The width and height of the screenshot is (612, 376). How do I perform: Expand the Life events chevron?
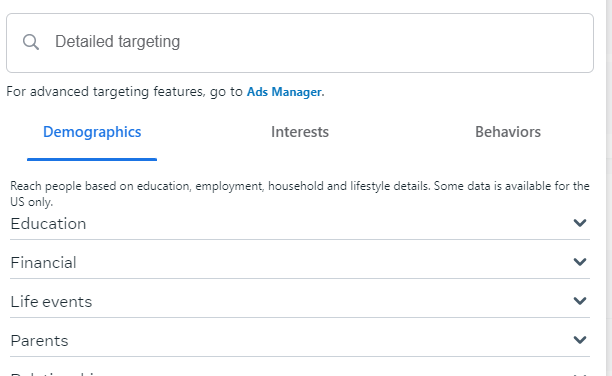[x=580, y=301]
